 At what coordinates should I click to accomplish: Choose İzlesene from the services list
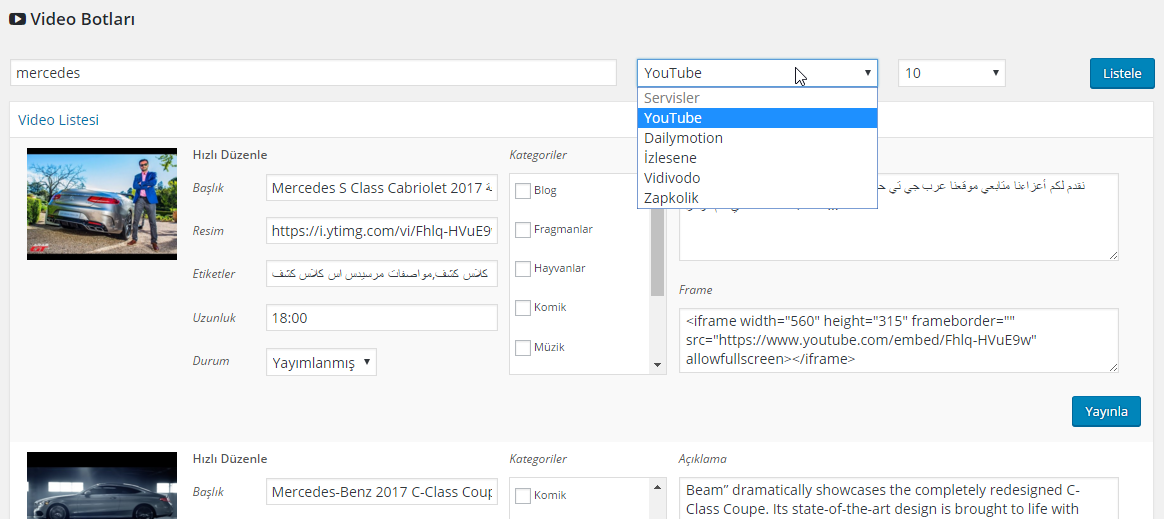757,158
